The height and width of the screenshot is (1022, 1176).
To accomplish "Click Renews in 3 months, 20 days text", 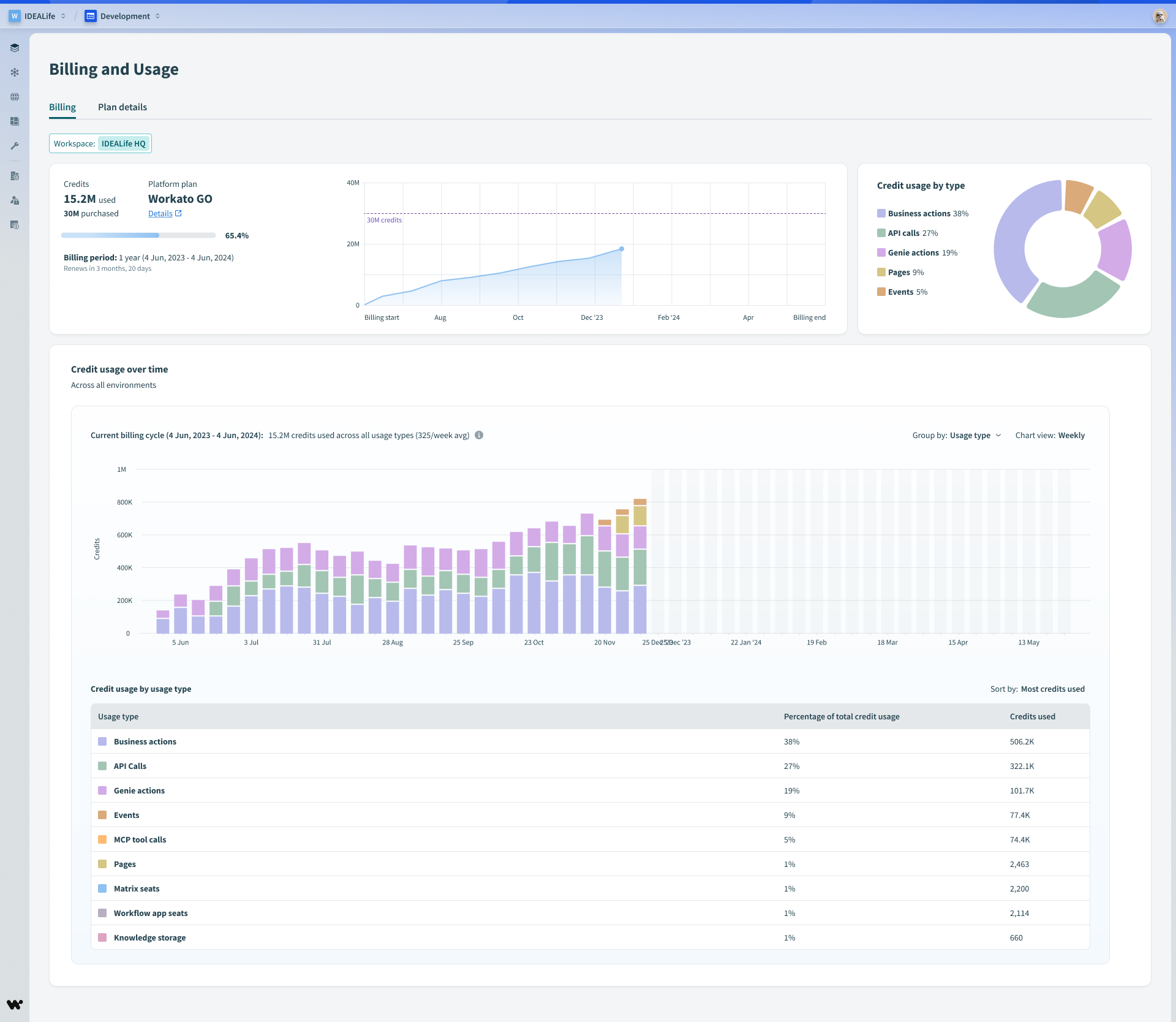I will (x=107, y=268).
